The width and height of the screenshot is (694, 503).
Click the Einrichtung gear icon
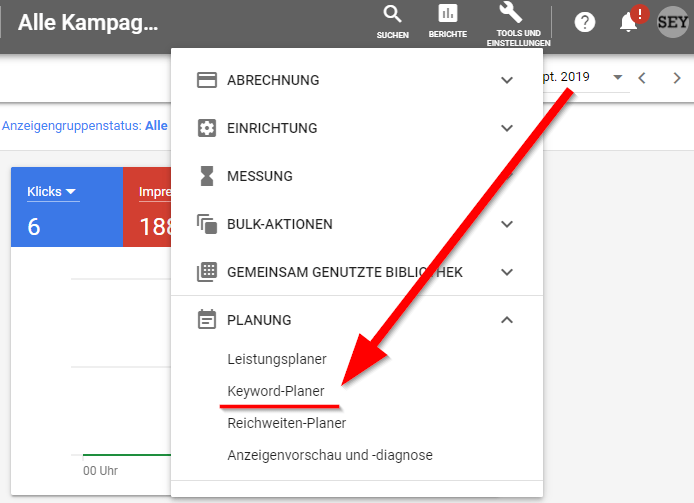[x=207, y=128]
